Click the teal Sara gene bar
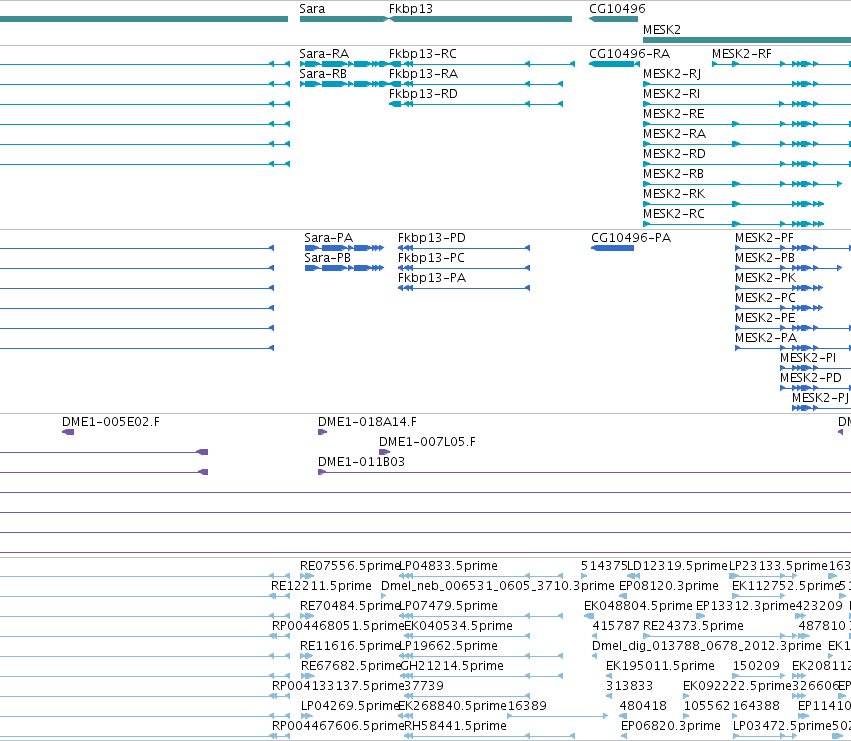The width and height of the screenshot is (851, 741). (344, 19)
